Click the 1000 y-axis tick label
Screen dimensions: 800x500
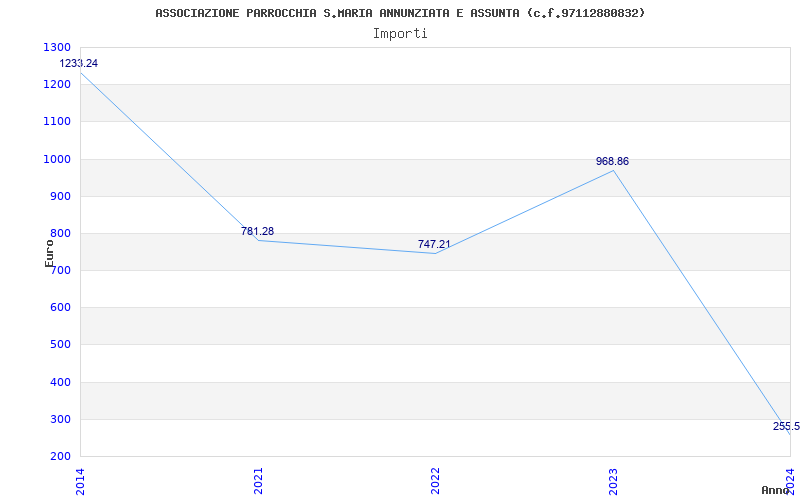point(57,159)
